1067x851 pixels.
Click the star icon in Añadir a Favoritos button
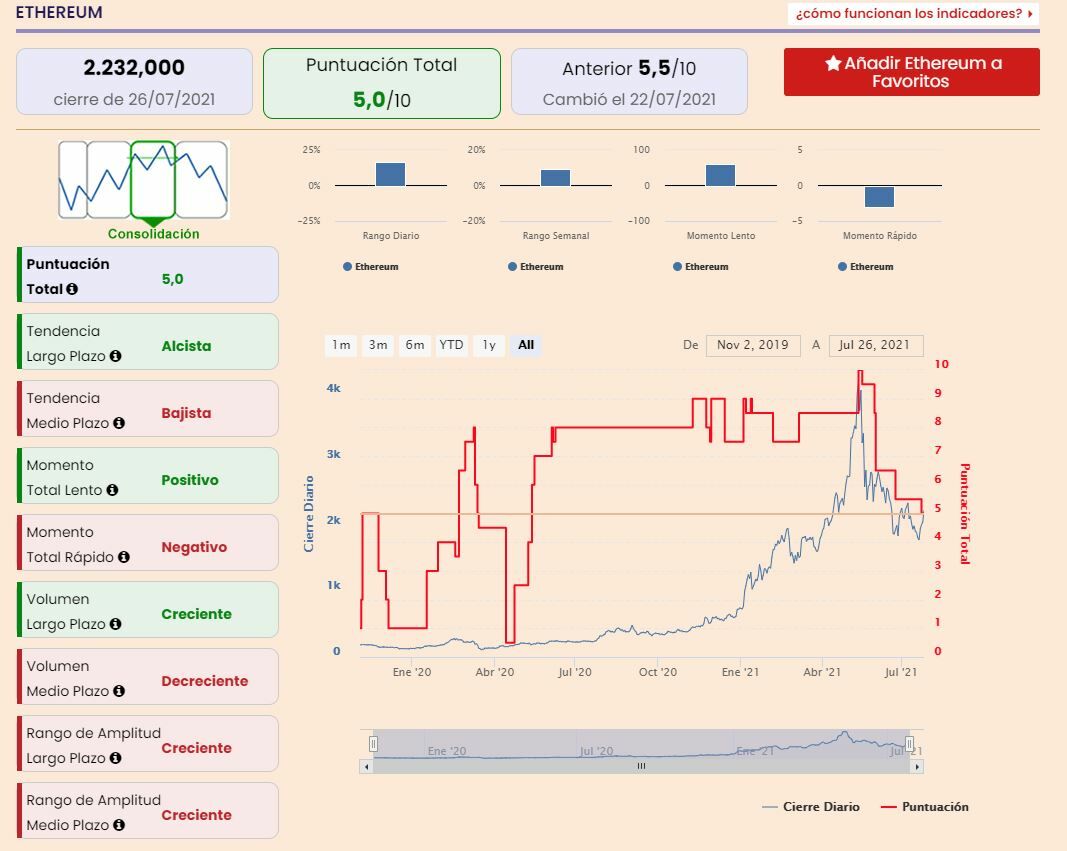(x=833, y=63)
